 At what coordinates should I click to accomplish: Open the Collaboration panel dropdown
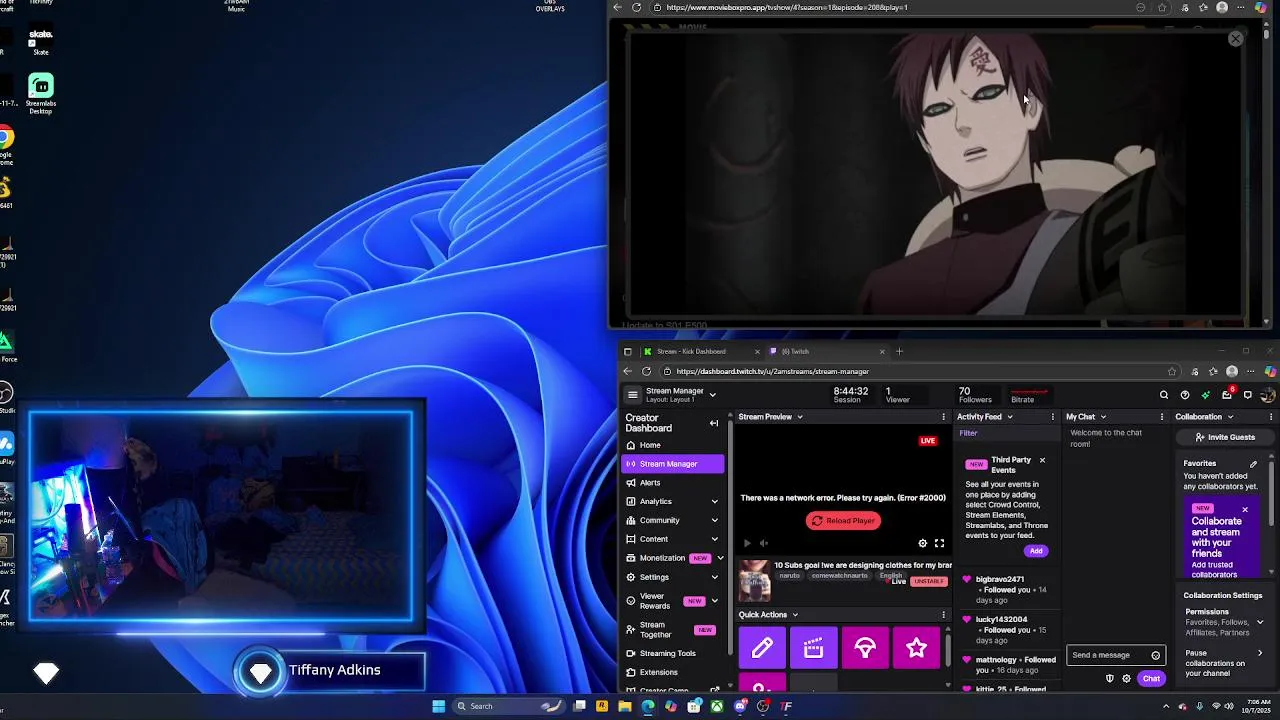coord(1230,417)
